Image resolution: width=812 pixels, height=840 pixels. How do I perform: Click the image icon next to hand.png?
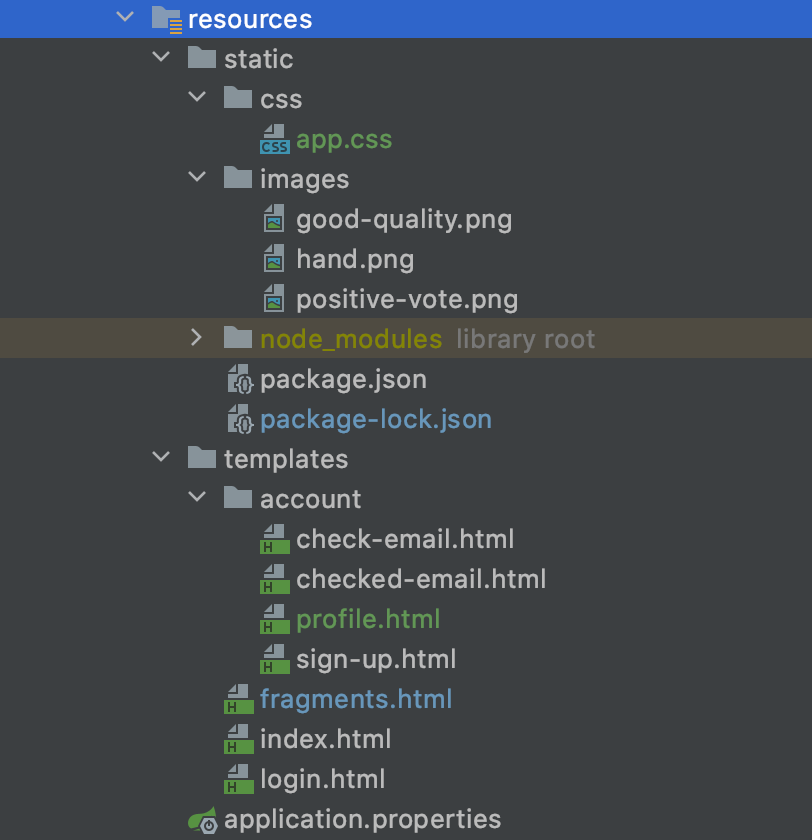click(x=274, y=259)
